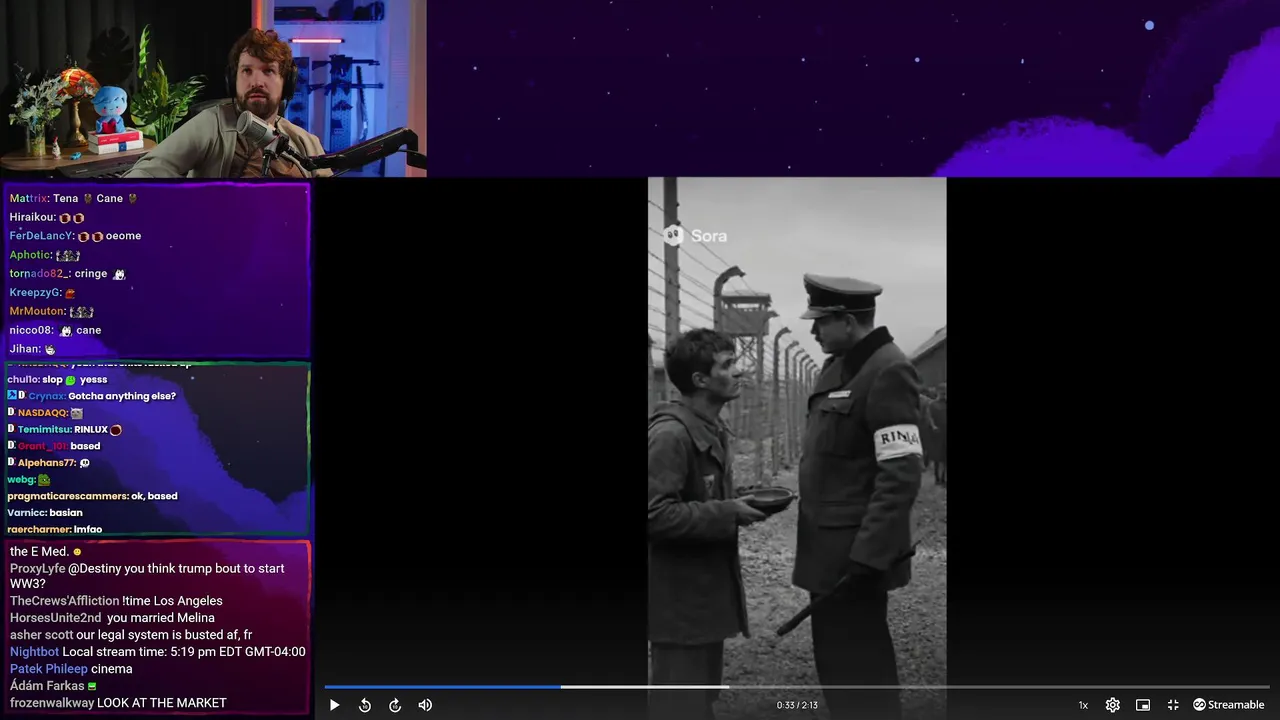The width and height of the screenshot is (1280, 720).
Task: Select asher scott's legal system message
Action: 131,635
